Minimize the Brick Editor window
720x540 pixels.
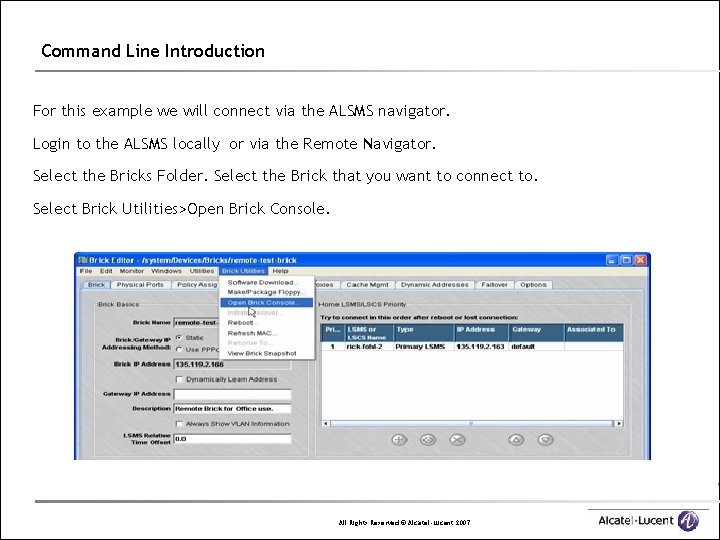click(611, 260)
